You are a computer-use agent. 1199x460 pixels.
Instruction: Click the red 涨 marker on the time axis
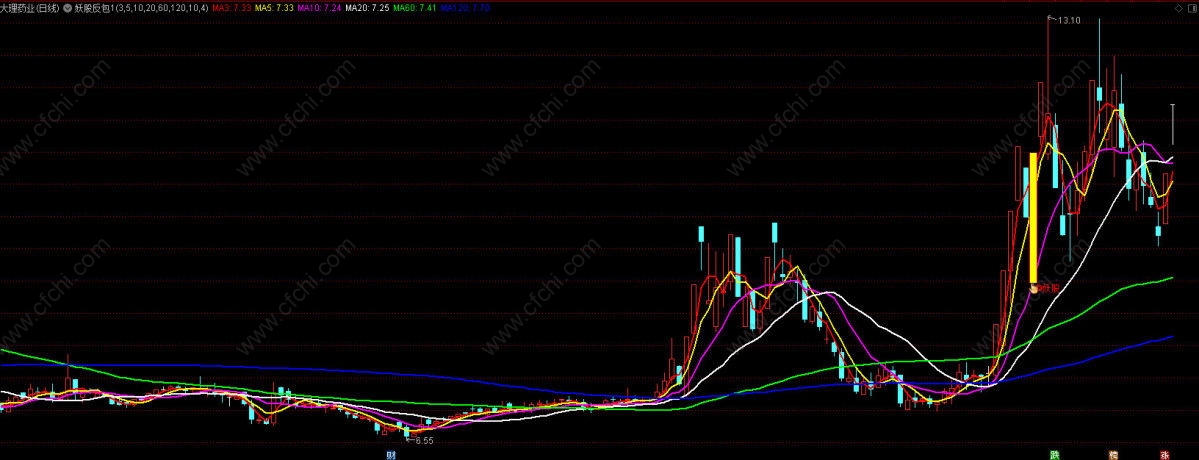1165,455
